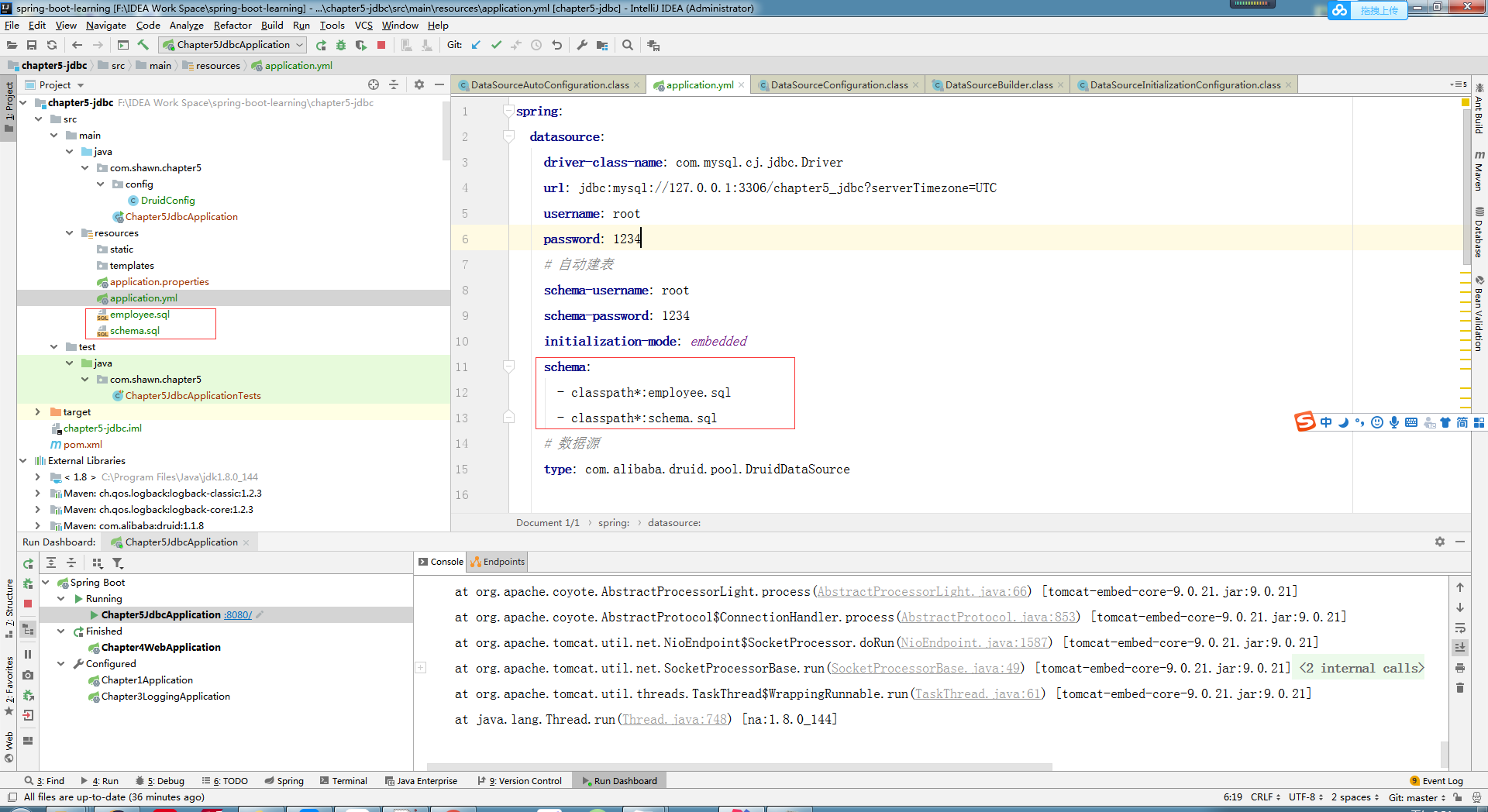Click the Git commit checkmark icon

pos(496,45)
